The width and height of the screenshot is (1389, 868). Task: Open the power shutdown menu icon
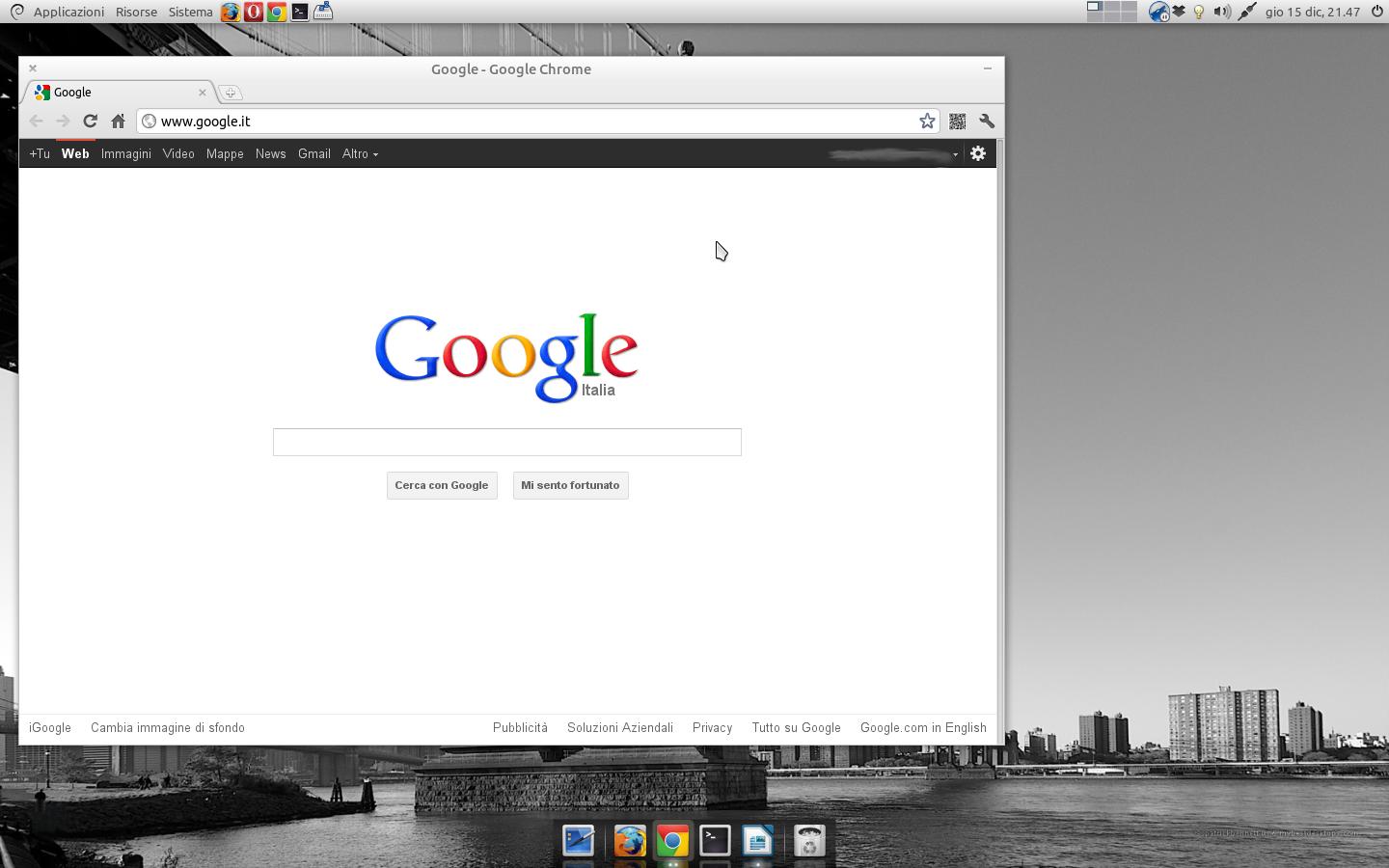pyautogui.click(x=1376, y=12)
